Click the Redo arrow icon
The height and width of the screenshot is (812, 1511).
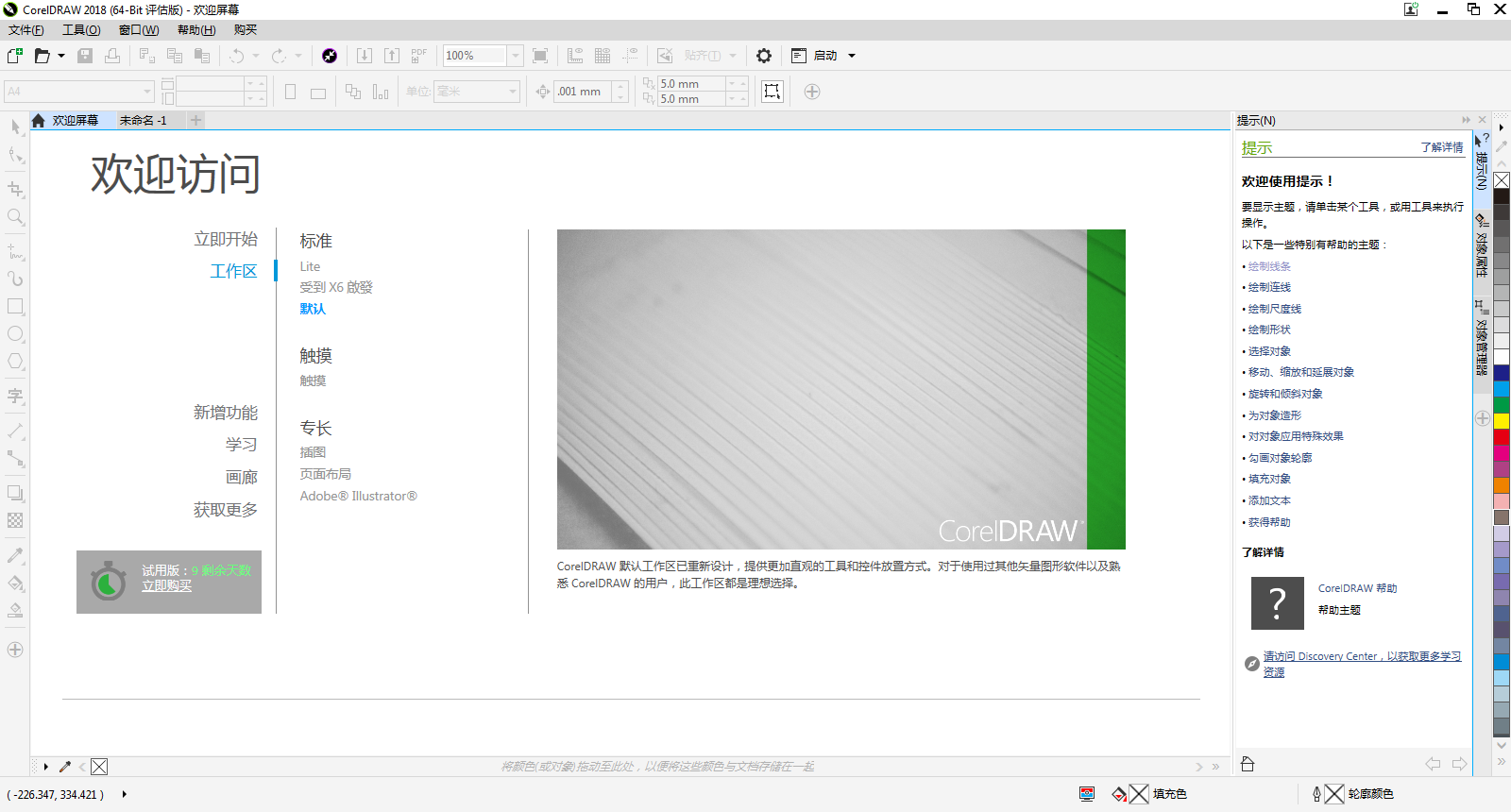click(279, 56)
